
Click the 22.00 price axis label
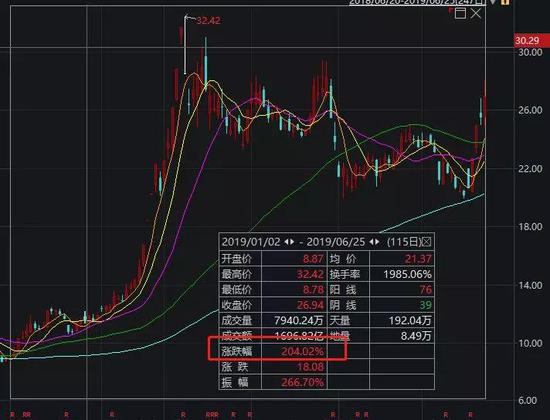pyautogui.click(x=530, y=169)
